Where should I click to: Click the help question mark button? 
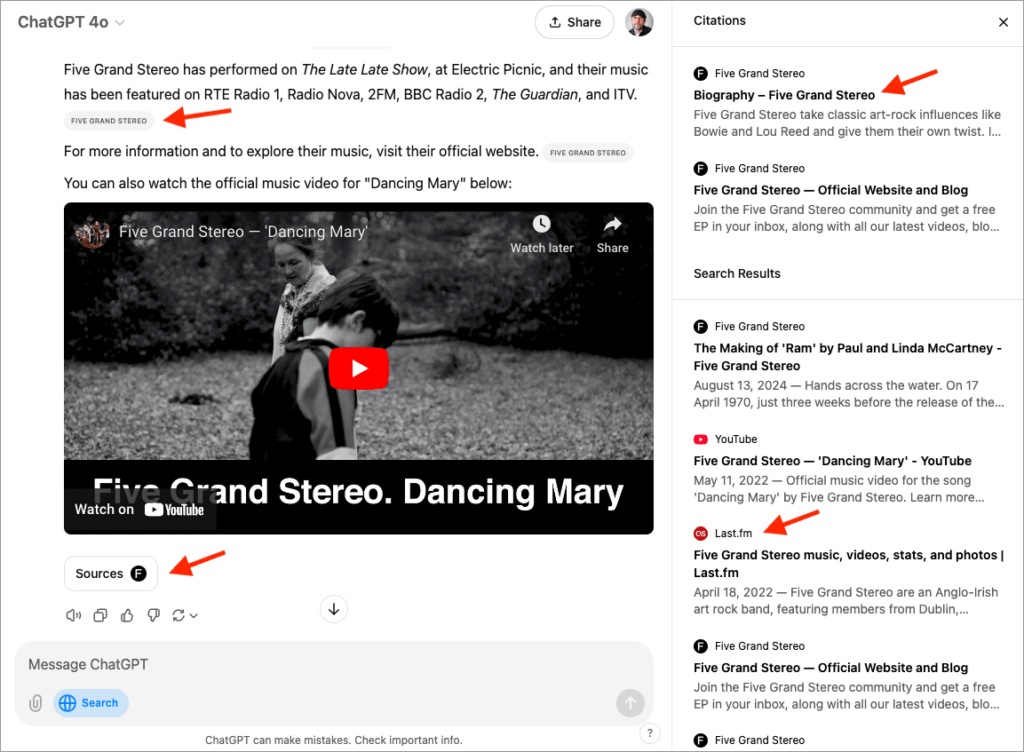(x=650, y=733)
